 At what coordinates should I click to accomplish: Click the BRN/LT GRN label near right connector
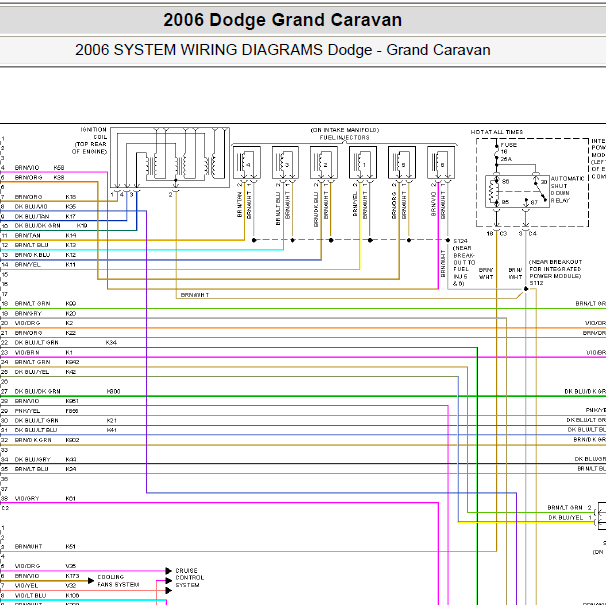pyautogui.click(x=565, y=508)
